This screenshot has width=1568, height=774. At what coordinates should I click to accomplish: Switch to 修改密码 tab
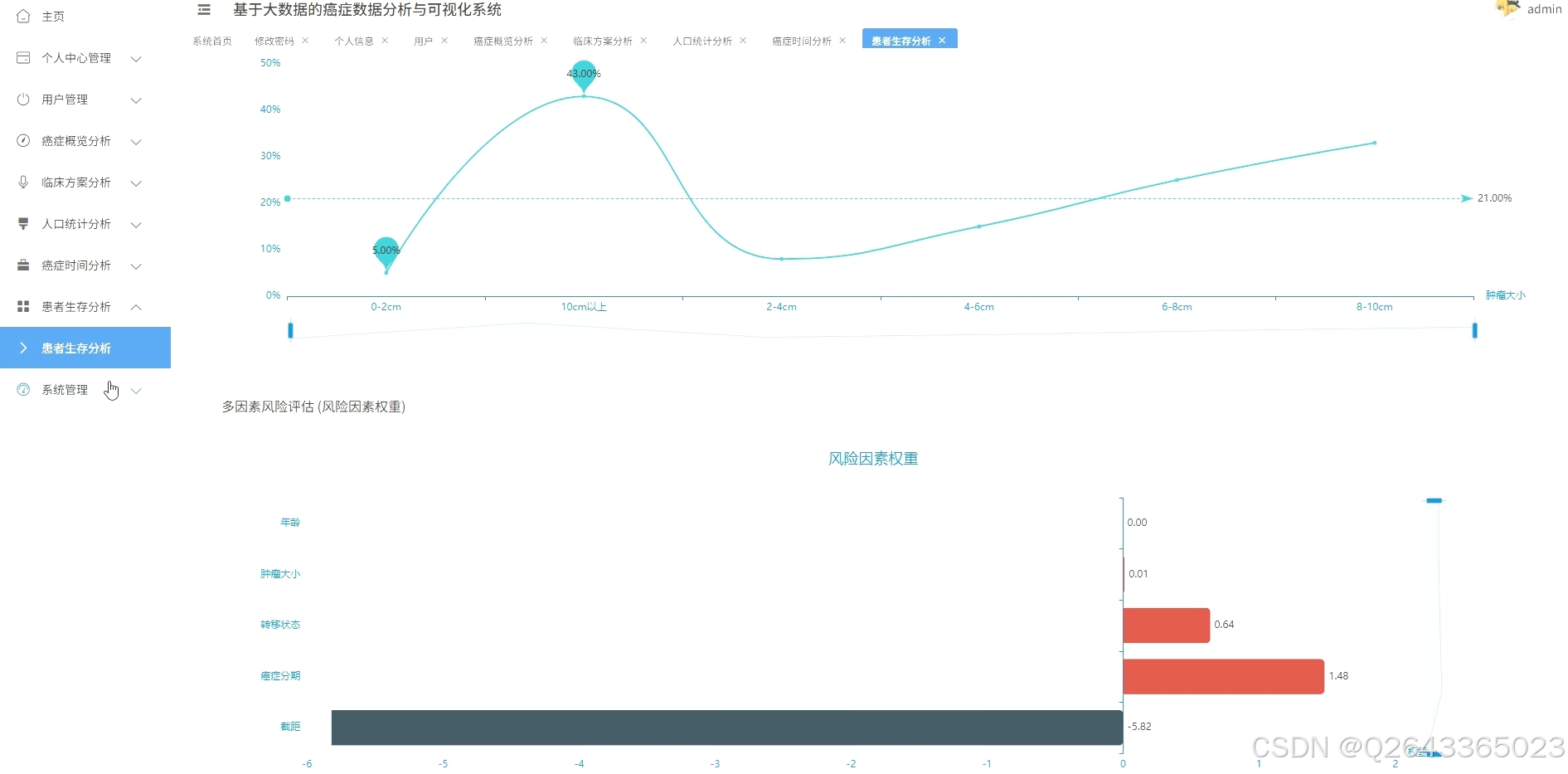pyautogui.click(x=274, y=41)
